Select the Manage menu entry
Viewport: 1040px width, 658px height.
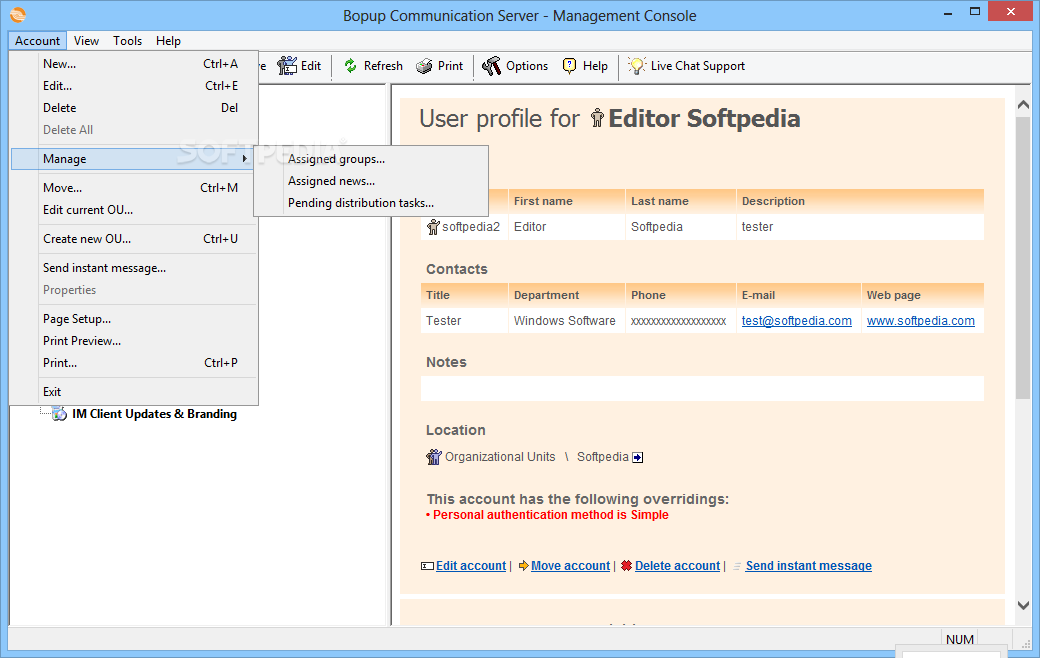click(134, 159)
